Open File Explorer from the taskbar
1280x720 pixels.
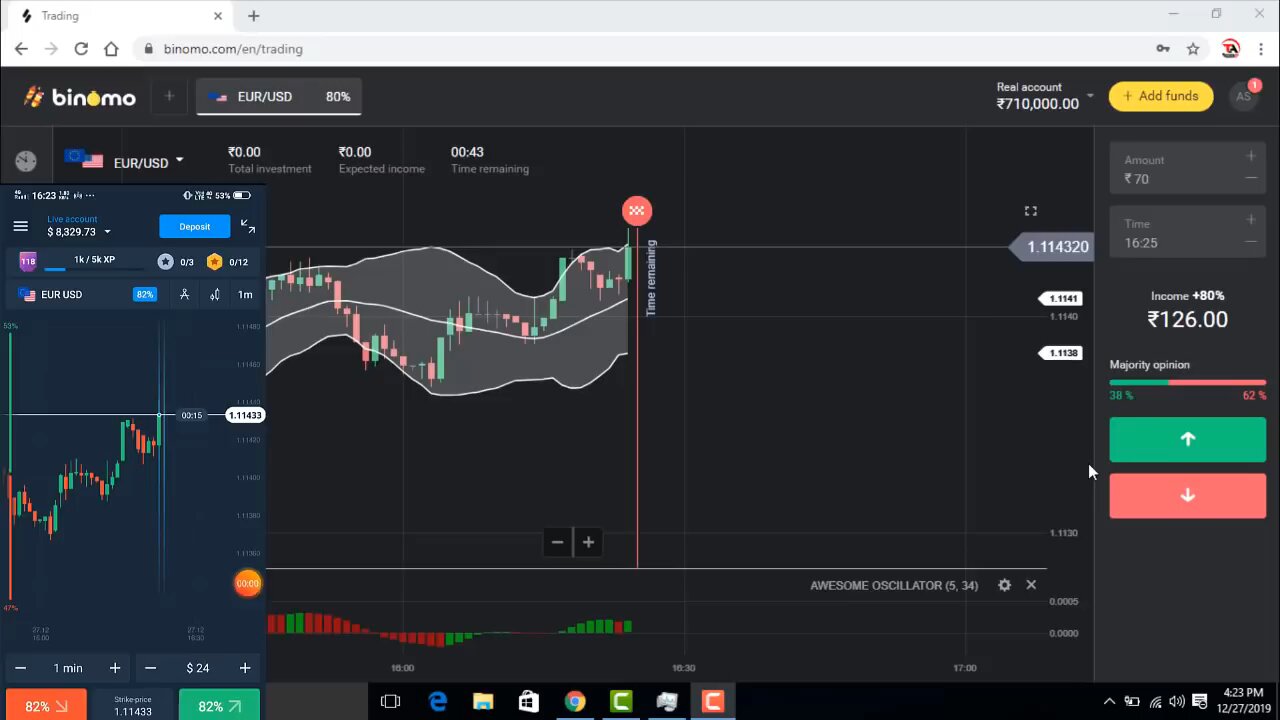tap(483, 702)
